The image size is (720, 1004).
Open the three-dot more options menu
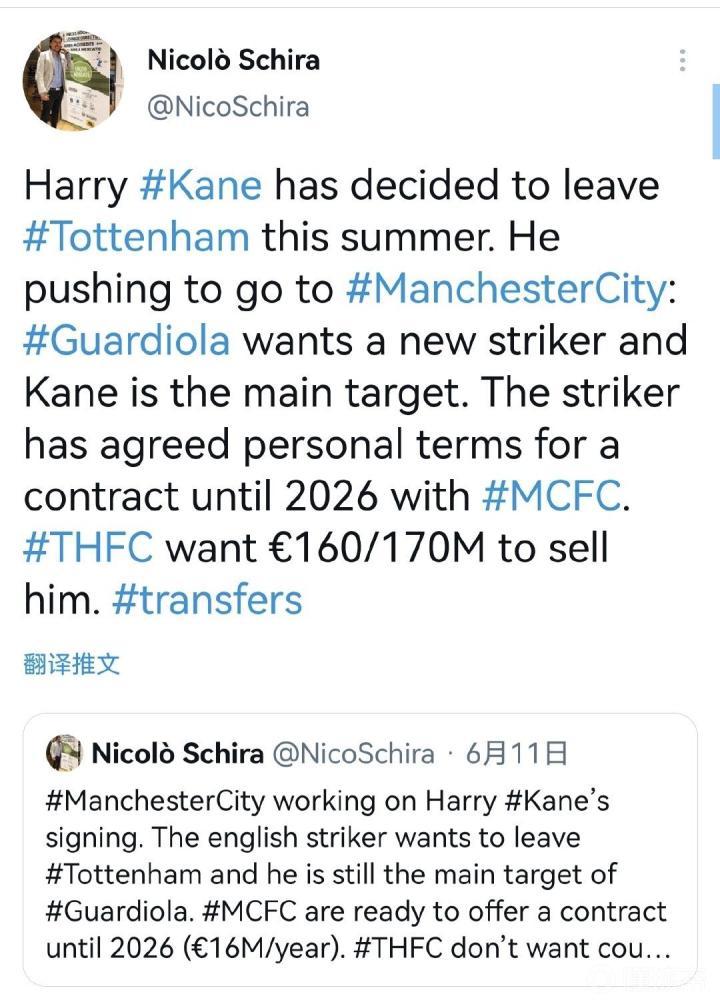682,60
